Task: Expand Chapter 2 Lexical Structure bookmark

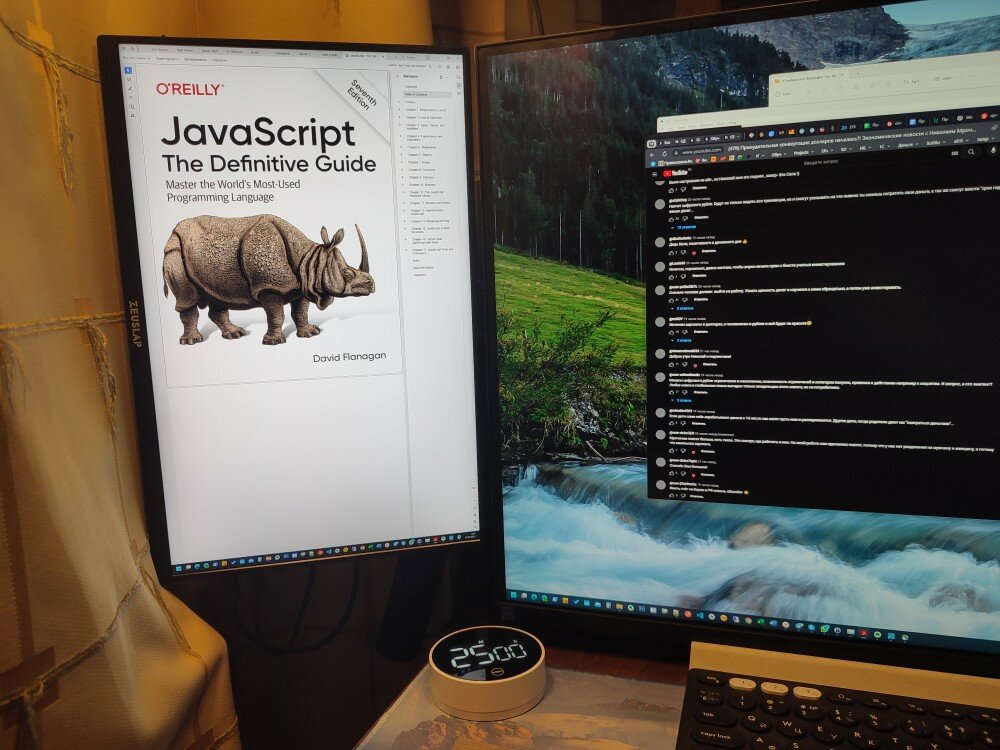Action: pyautogui.click(x=401, y=117)
